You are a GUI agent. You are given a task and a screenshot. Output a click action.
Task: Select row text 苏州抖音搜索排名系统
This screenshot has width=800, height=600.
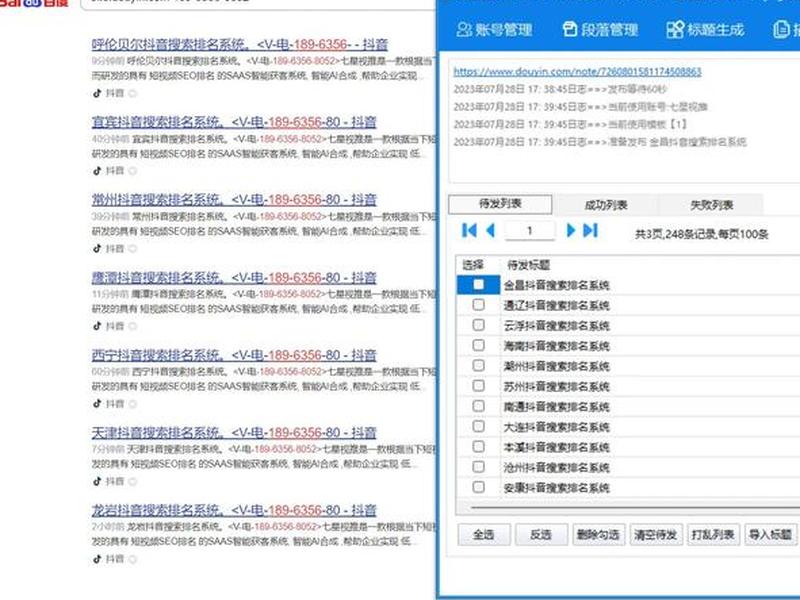coord(557,386)
